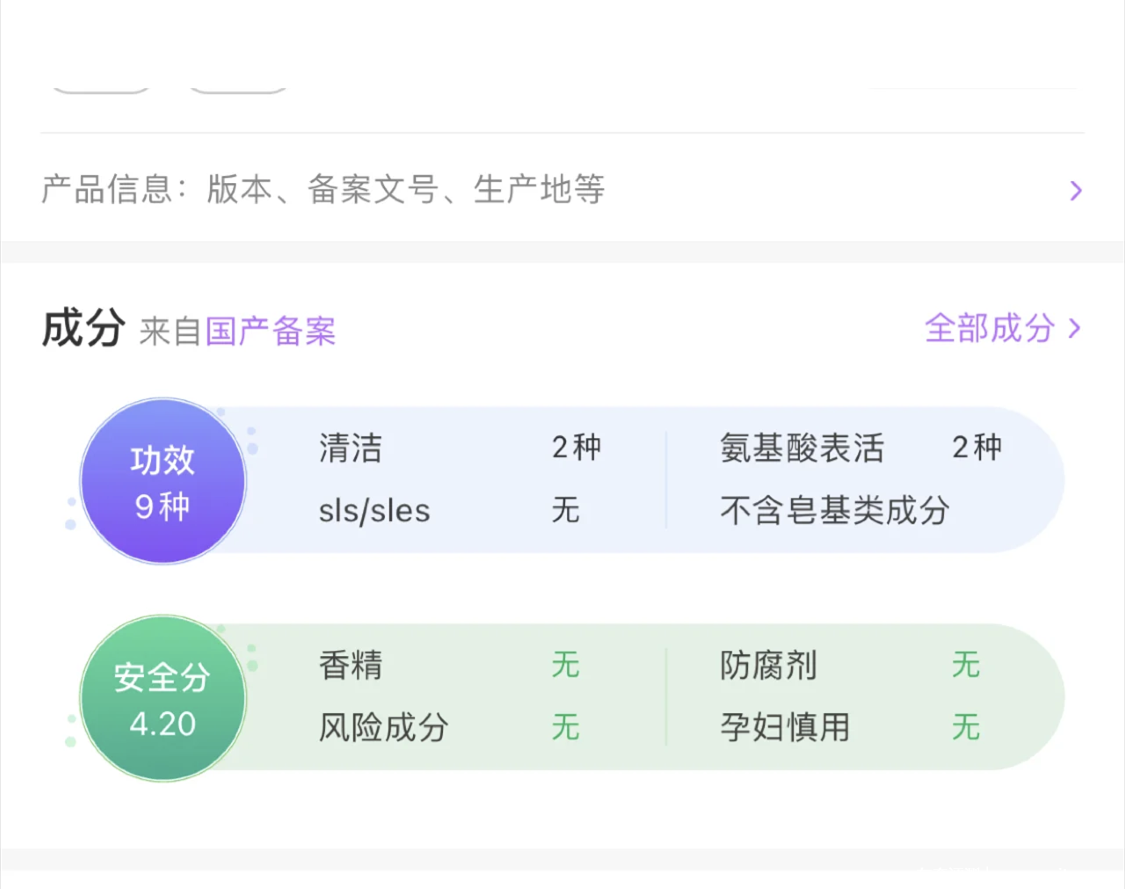The width and height of the screenshot is (1125, 889).
Task: Tap the purple 功效 9种 circle badge
Action: 163,483
